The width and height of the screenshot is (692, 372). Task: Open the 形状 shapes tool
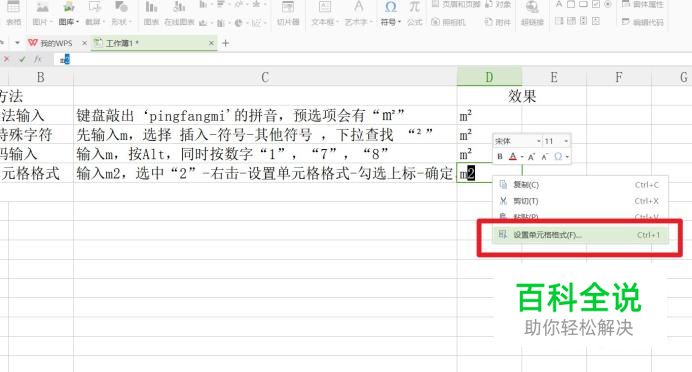[x=121, y=13]
